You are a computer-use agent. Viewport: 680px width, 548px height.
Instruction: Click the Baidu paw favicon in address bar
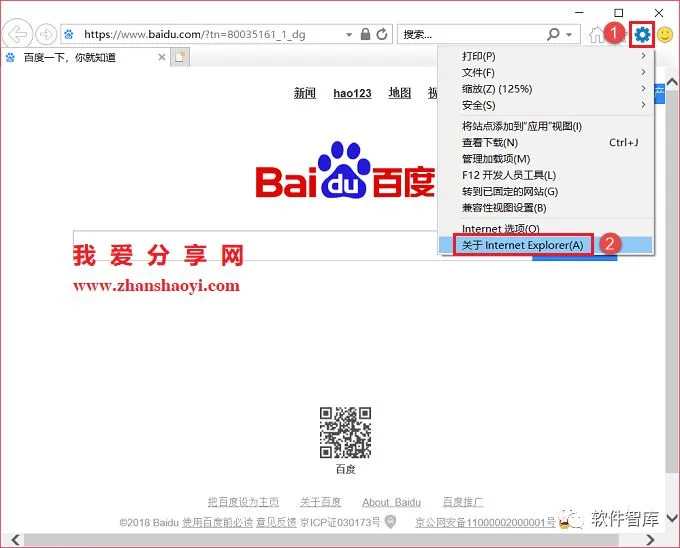69,34
